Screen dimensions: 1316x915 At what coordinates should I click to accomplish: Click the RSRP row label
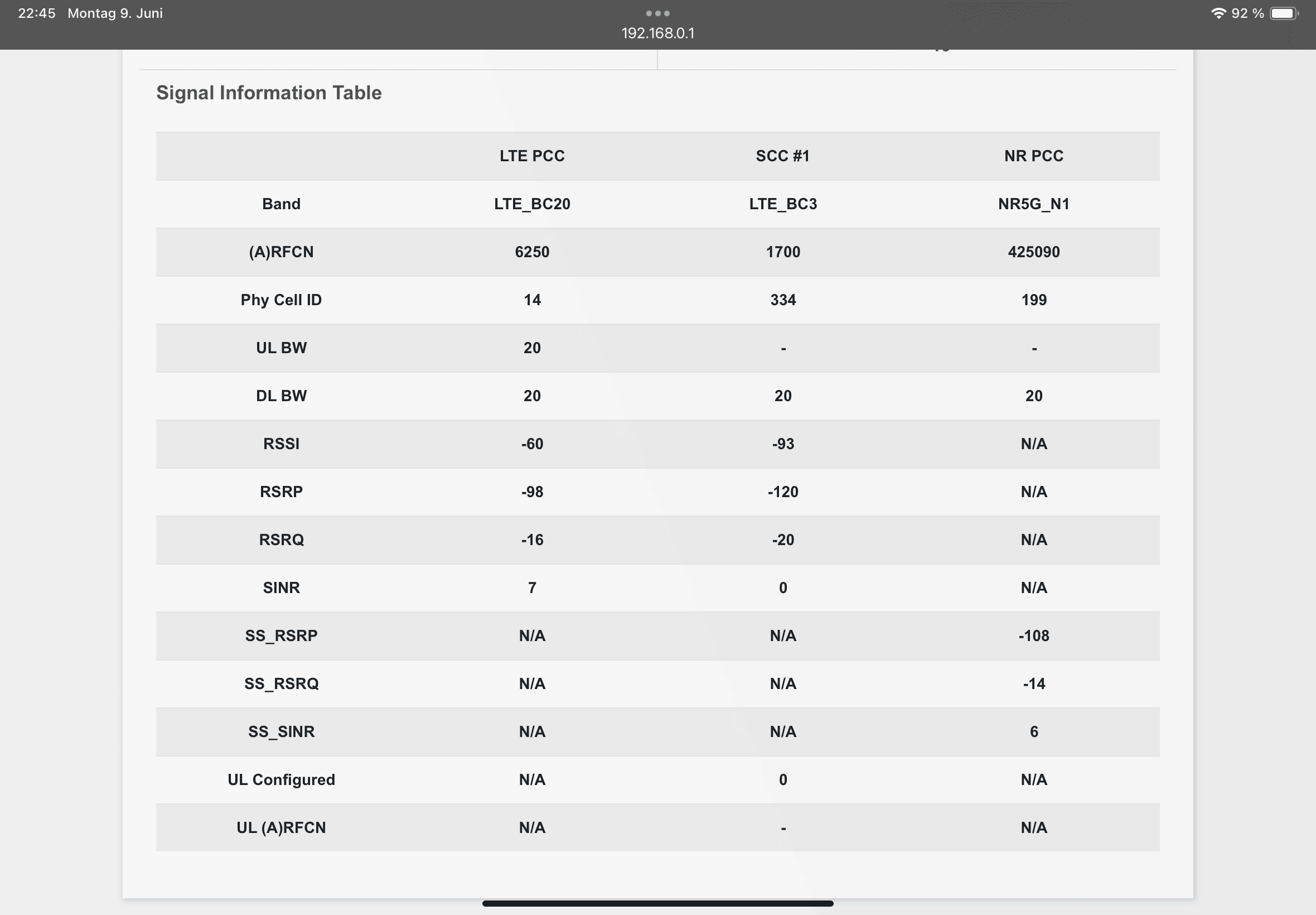tap(280, 492)
